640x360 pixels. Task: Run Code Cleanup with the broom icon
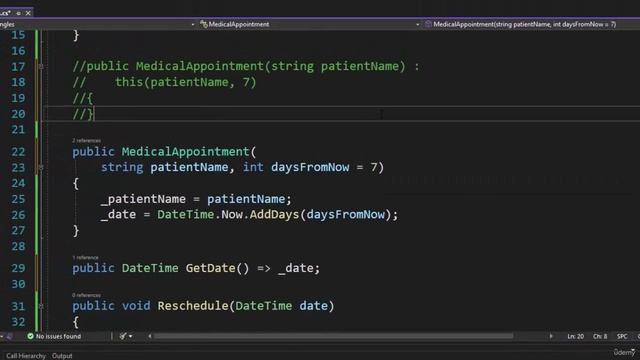click(x=123, y=336)
